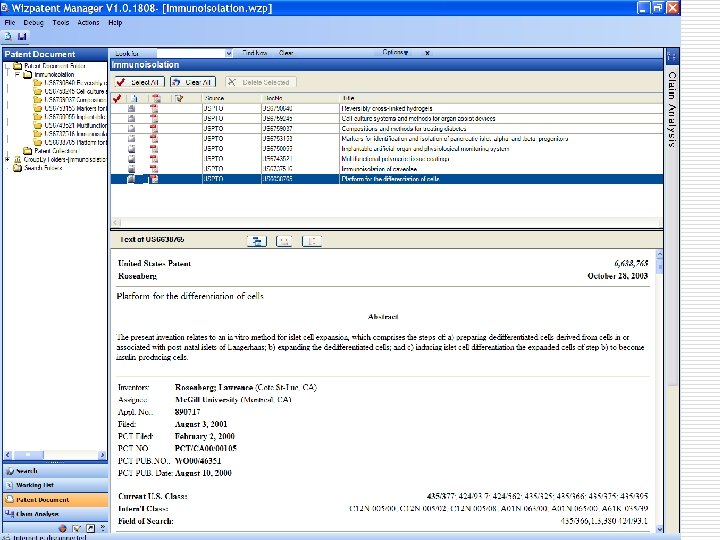Click document icon in Cell culture systems row

coord(131,118)
